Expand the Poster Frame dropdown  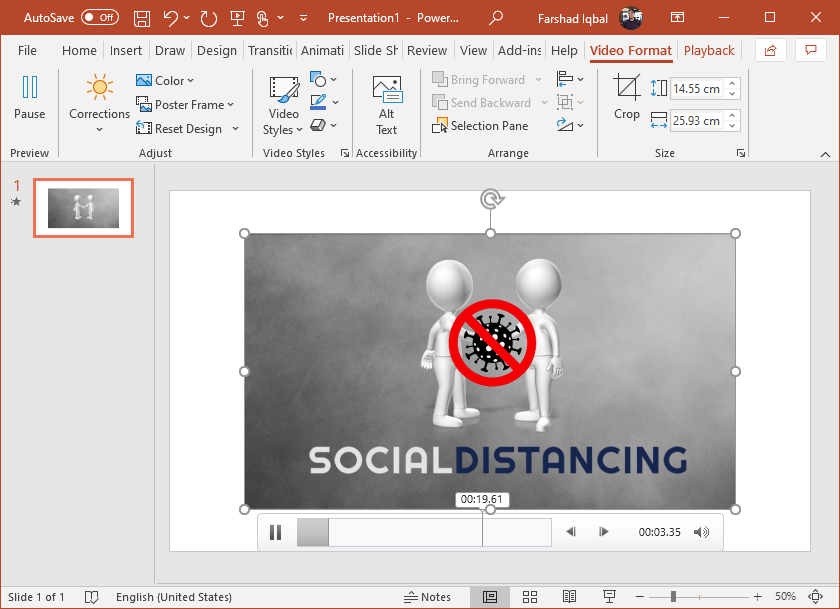186,105
